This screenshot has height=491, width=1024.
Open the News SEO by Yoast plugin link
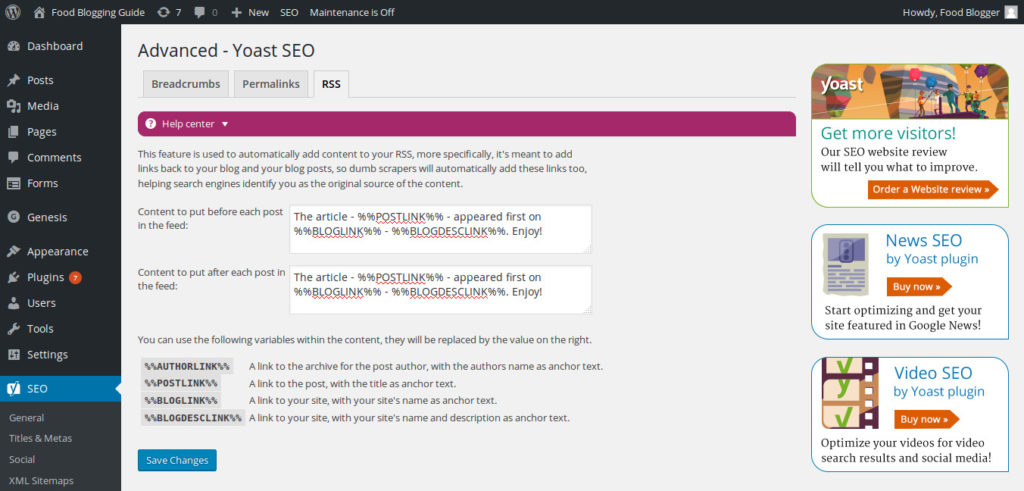click(932, 249)
